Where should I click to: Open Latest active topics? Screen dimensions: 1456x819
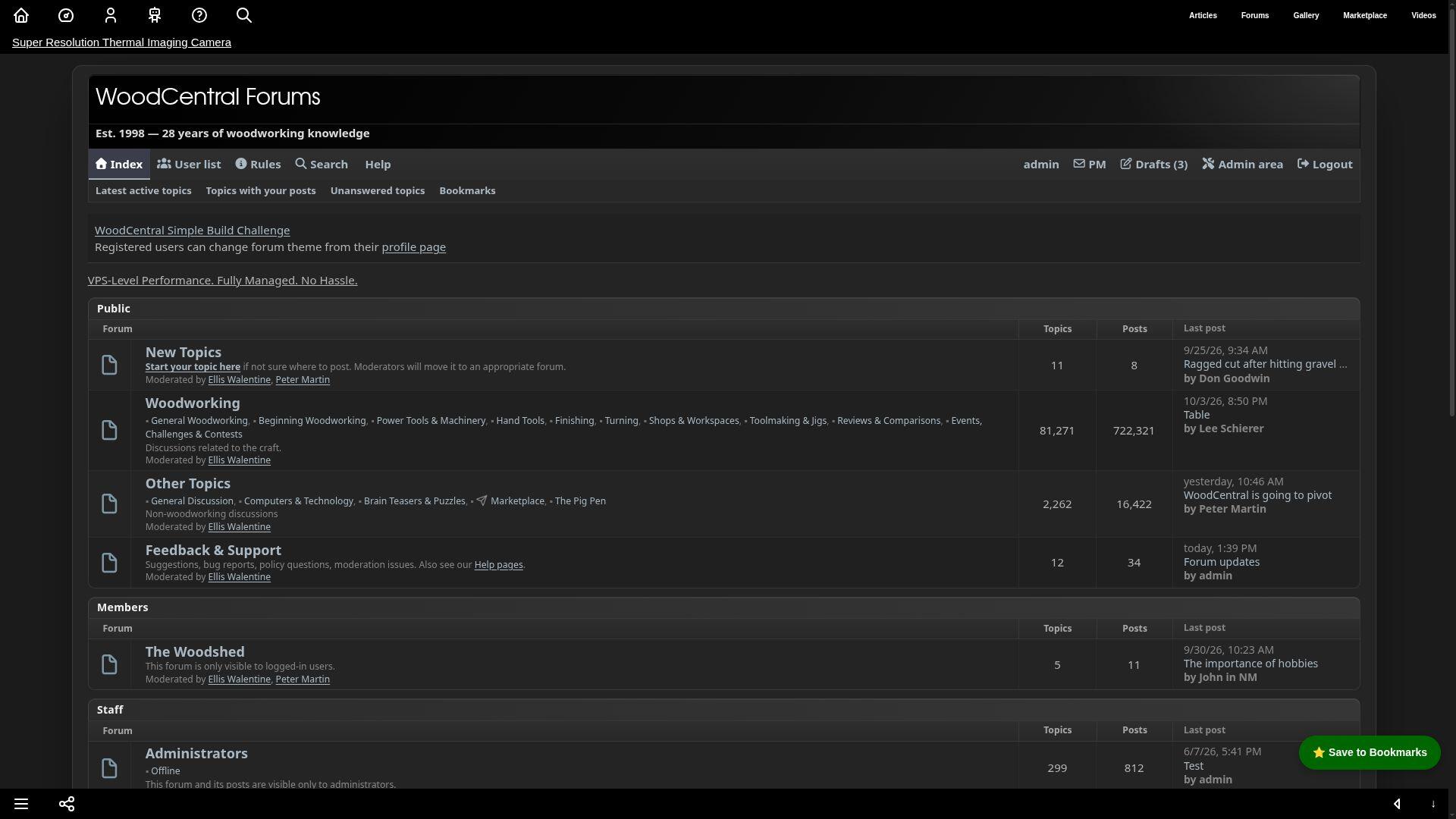(x=143, y=190)
